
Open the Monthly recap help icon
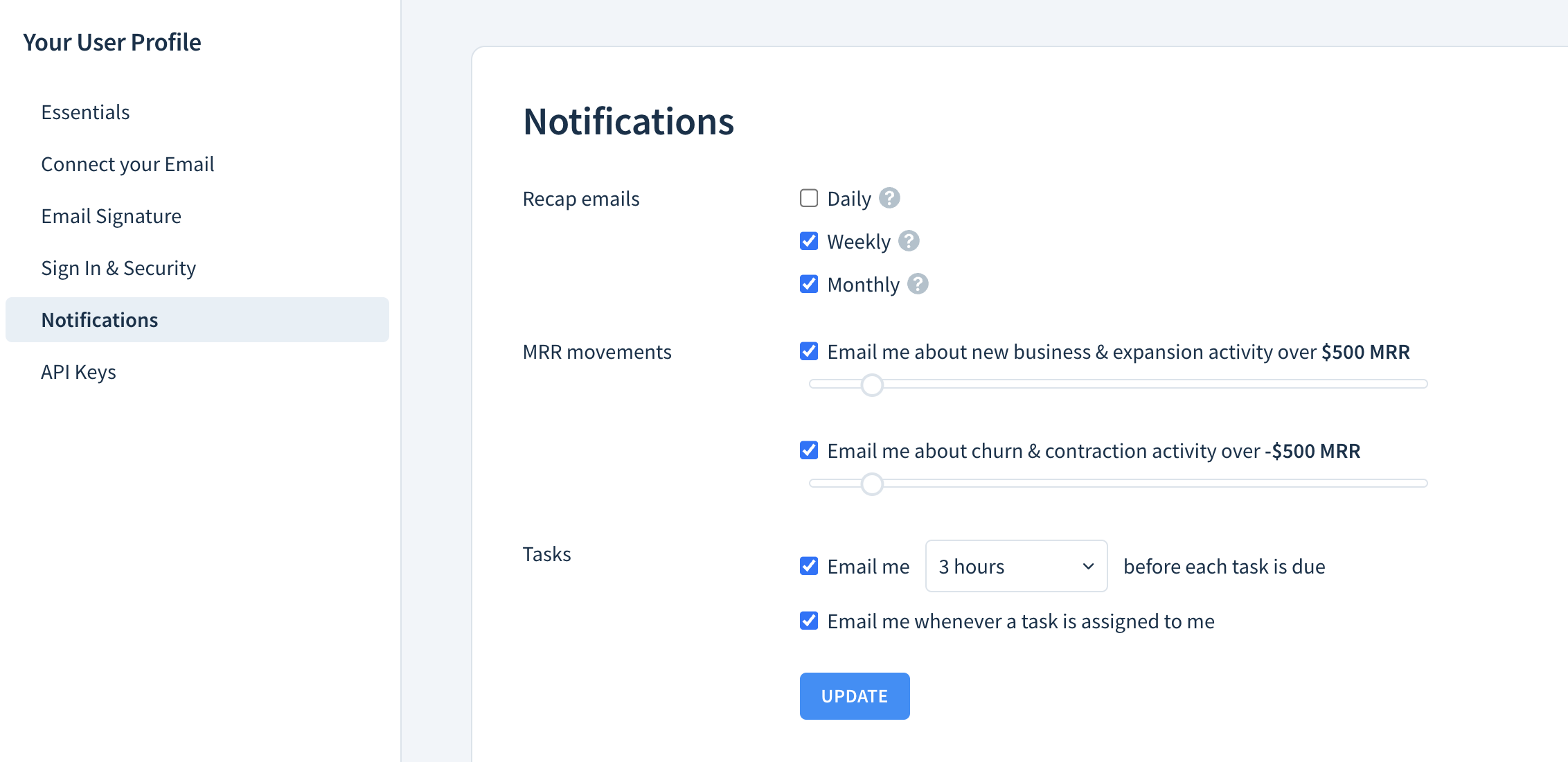coord(918,284)
